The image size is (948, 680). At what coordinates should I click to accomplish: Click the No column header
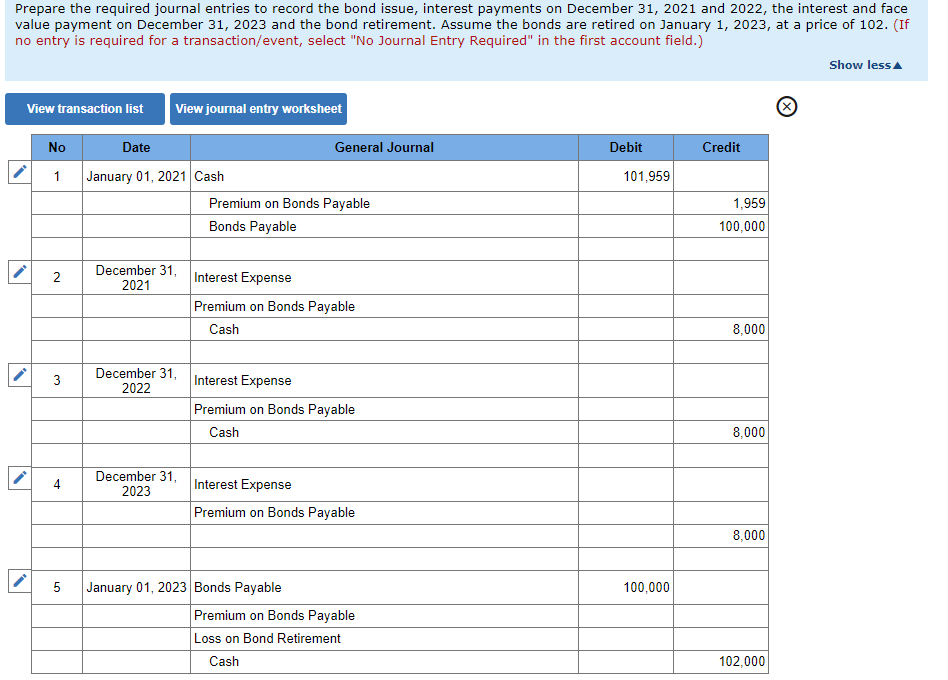coord(57,147)
